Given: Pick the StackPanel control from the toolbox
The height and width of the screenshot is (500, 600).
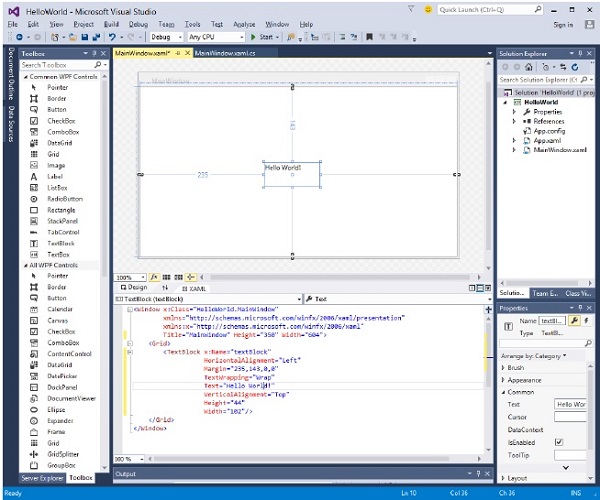Looking at the screenshot, I should 60,220.
